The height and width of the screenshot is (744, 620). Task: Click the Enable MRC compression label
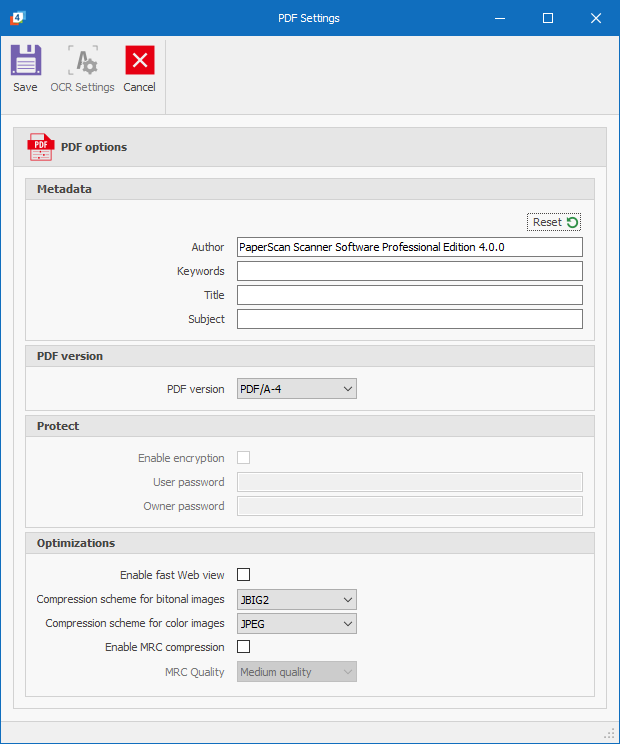point(165,647)
